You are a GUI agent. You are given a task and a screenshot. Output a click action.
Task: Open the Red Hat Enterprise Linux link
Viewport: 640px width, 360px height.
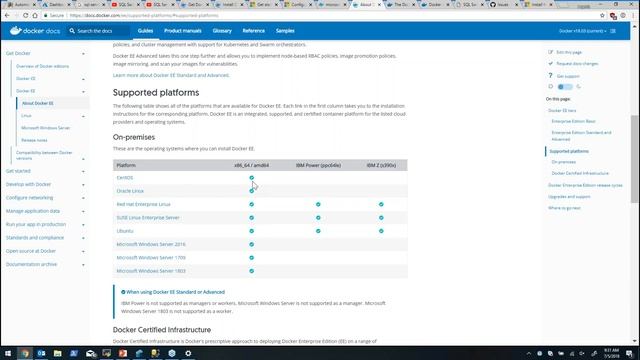pos(143,204)
